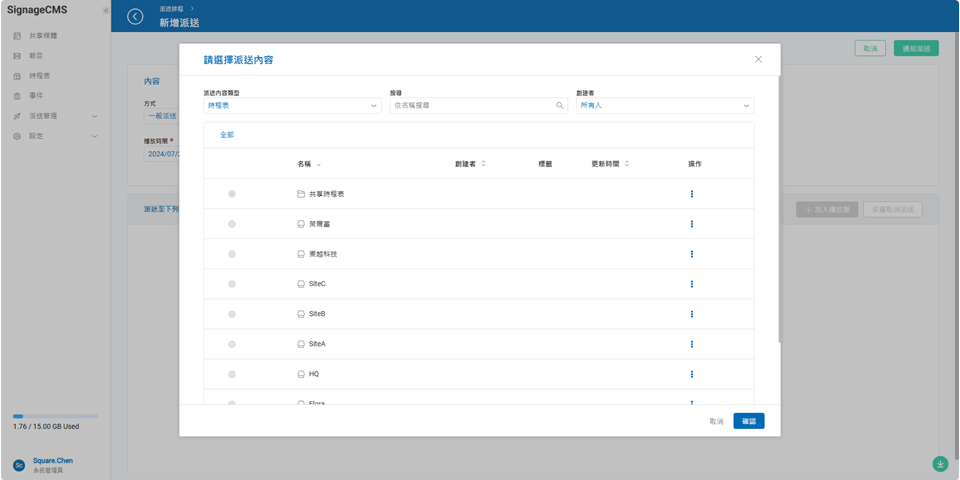The width and height of the screenshot is (960, 480).
Task: Open the actions menu for SiteA
Action: (692, 344)
